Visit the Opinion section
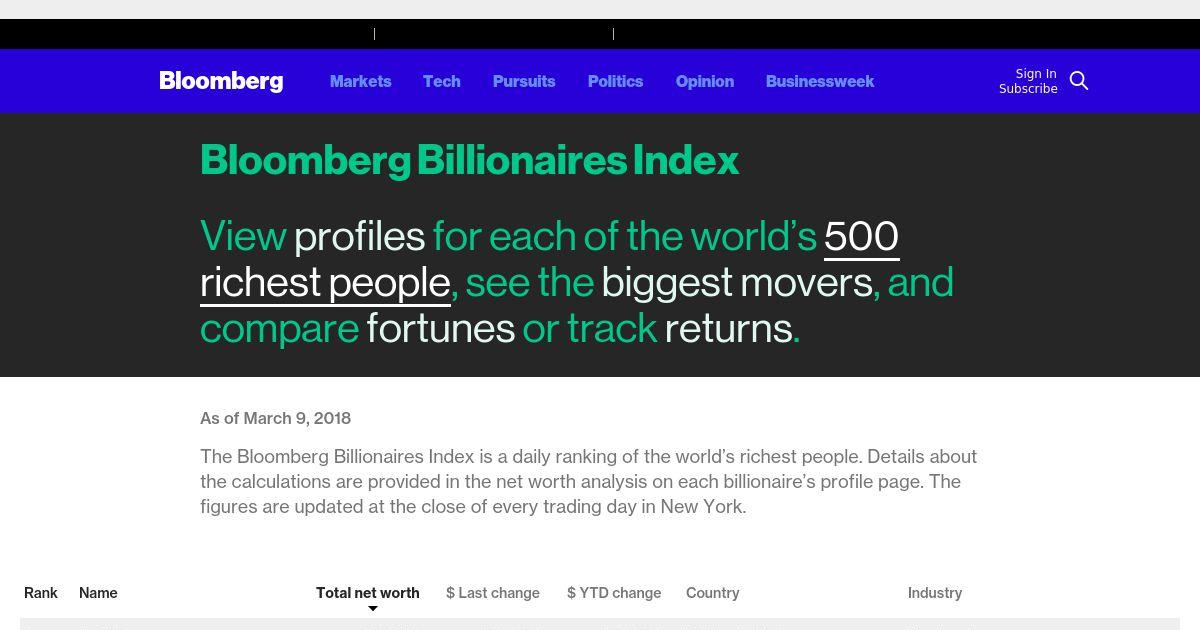 705,81
